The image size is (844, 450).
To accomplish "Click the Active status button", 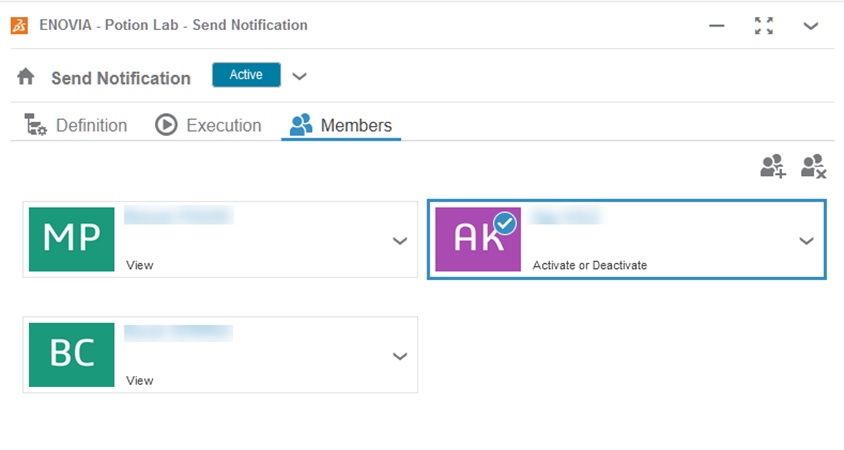I will [x=246, y=75].
